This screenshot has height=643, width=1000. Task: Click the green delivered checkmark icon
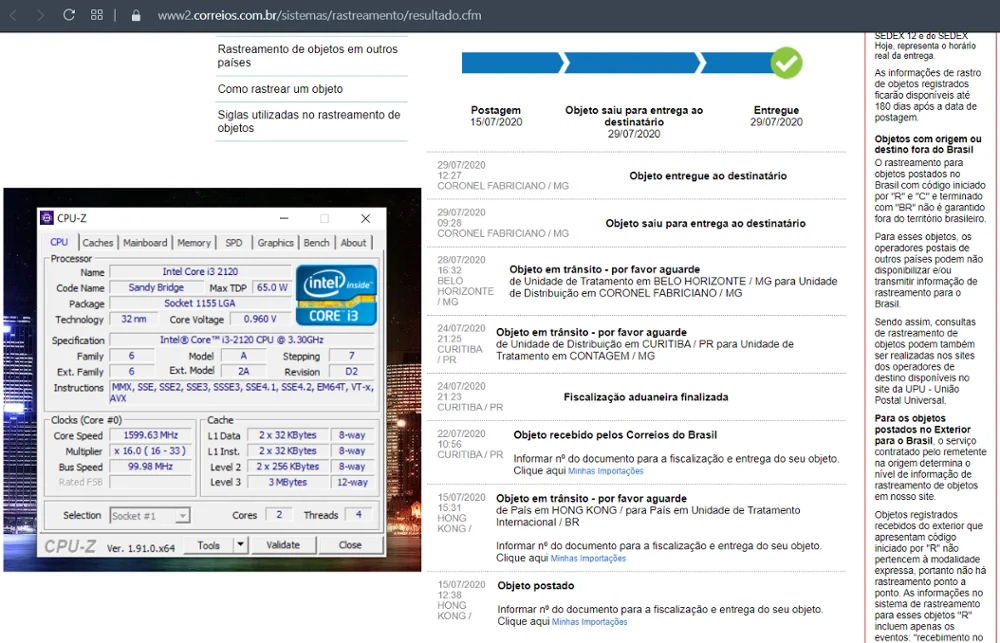786,63
